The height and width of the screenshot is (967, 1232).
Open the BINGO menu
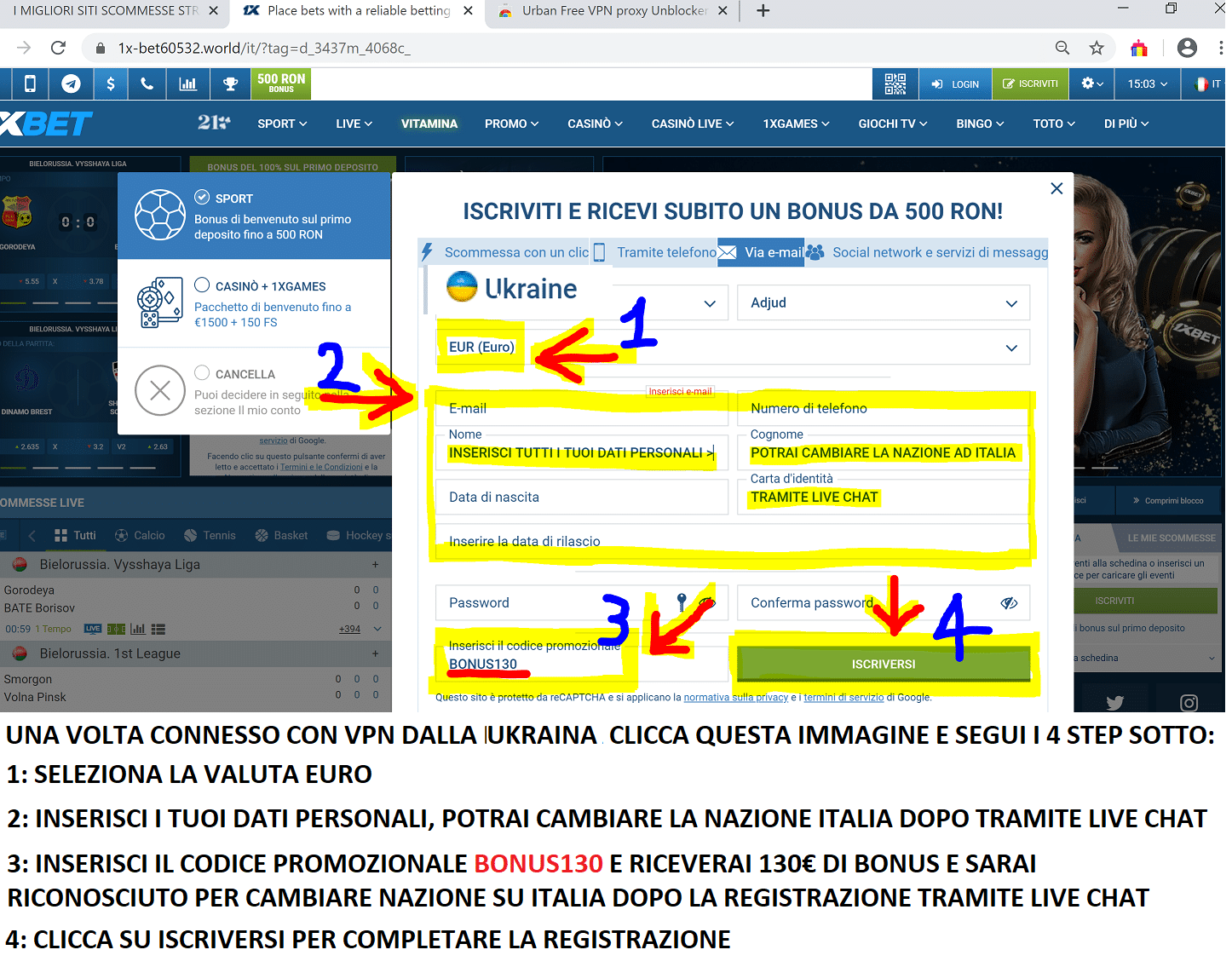(980, 124)
